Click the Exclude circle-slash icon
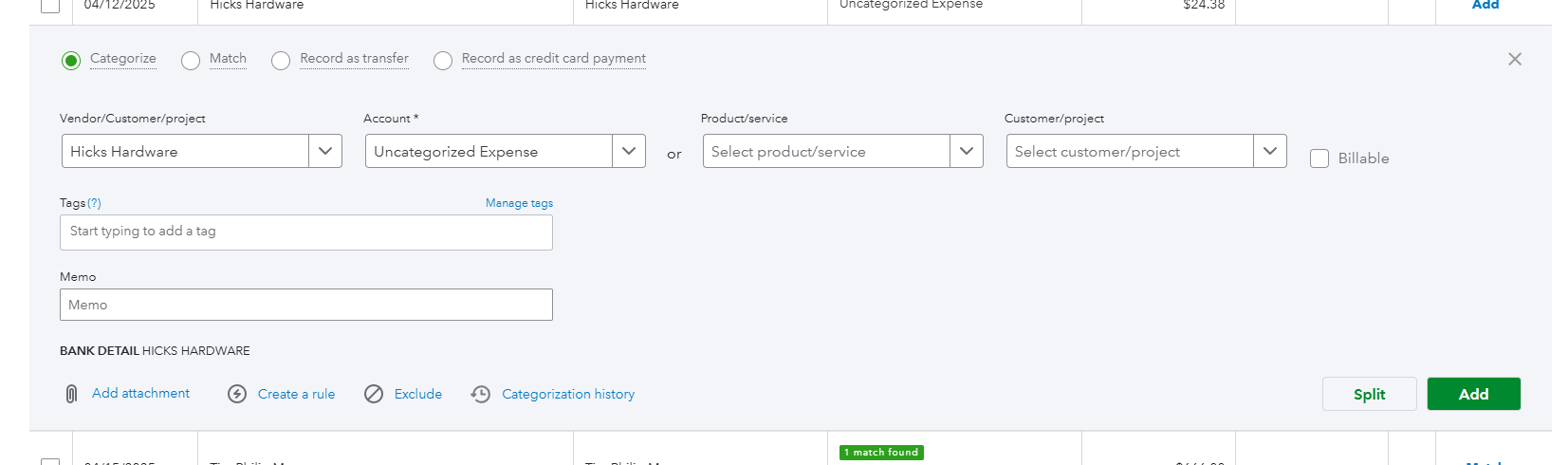 coord(374,394)
